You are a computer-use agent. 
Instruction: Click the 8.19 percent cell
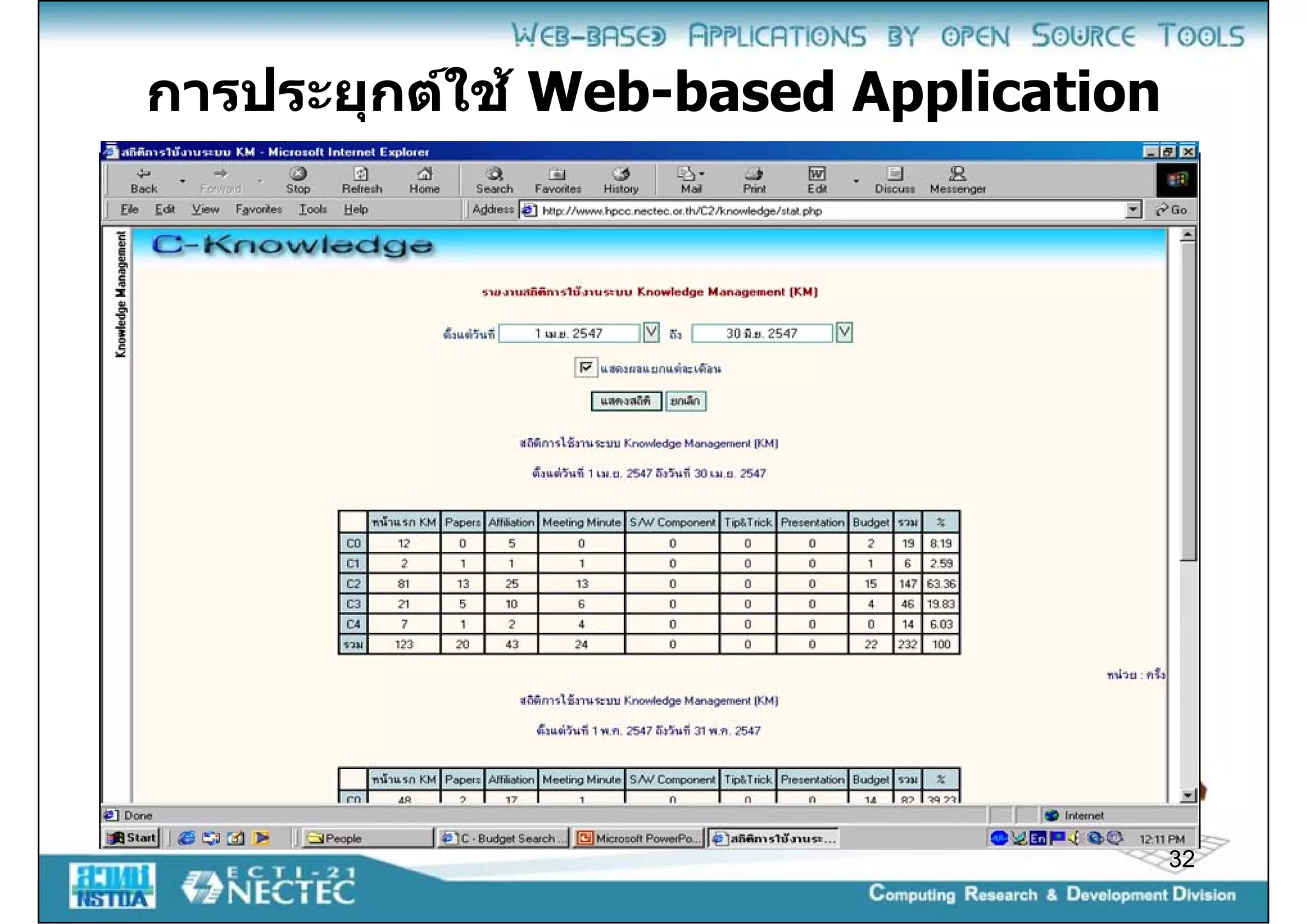click(941, 543)
